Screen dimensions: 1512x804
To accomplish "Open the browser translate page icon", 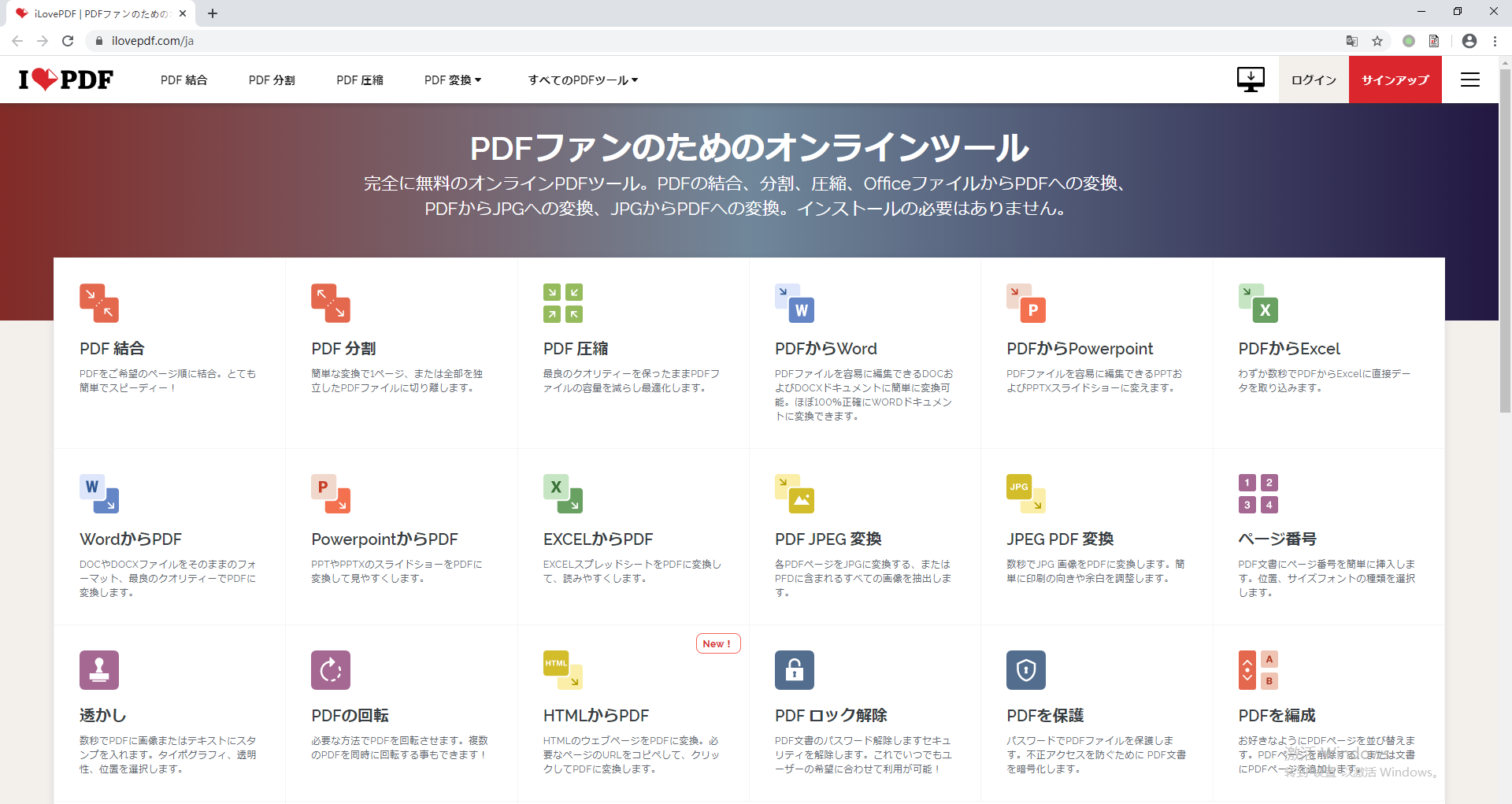I will click(x=1352, y=41).
